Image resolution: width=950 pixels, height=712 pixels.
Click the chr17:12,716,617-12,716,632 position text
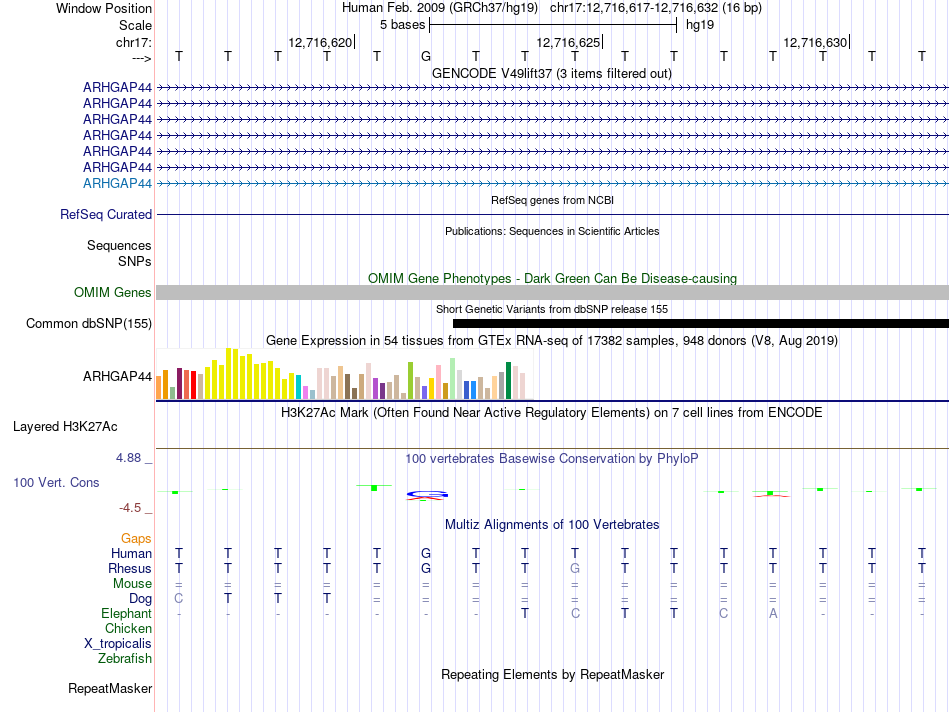pyautogui.click(x=656, y=8)
